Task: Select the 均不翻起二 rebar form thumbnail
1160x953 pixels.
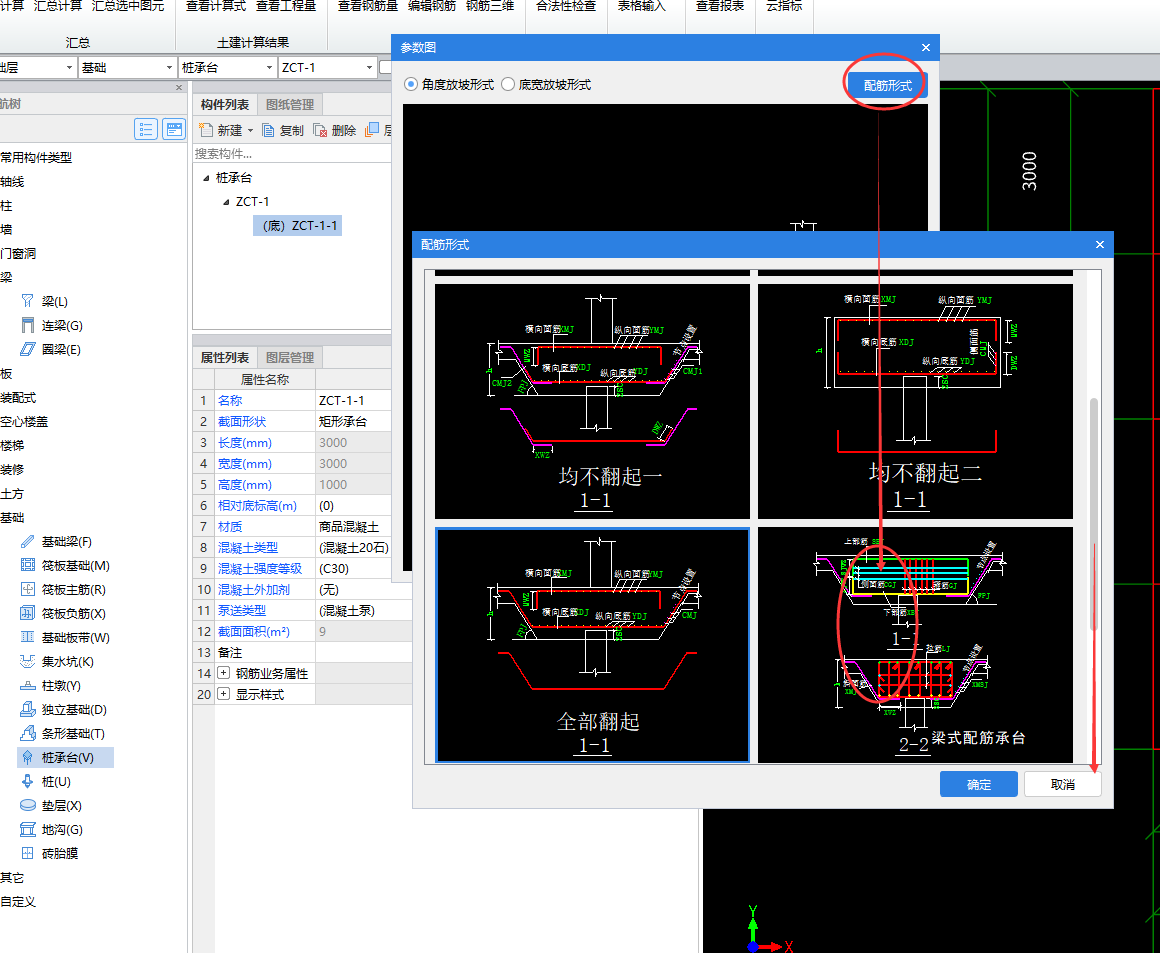Action: pyautogui.click(x=915, y=400)
